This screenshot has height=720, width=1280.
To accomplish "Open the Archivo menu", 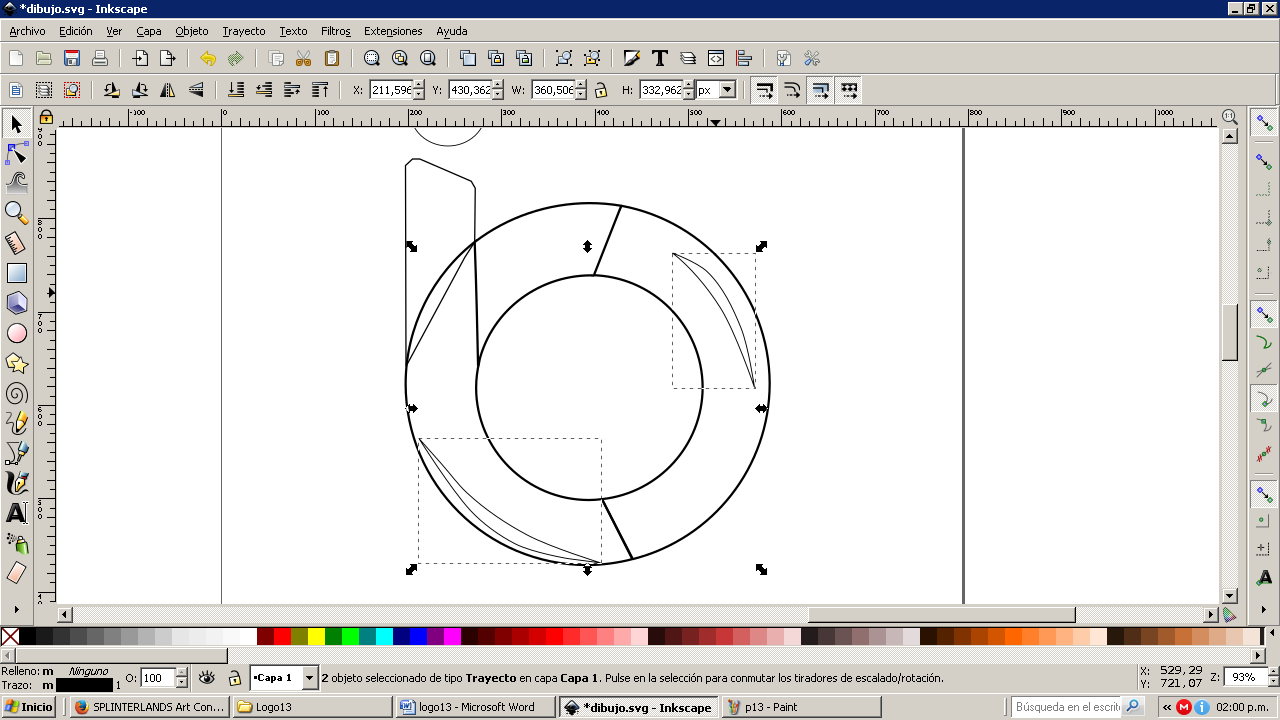I will tap(27, 31).
